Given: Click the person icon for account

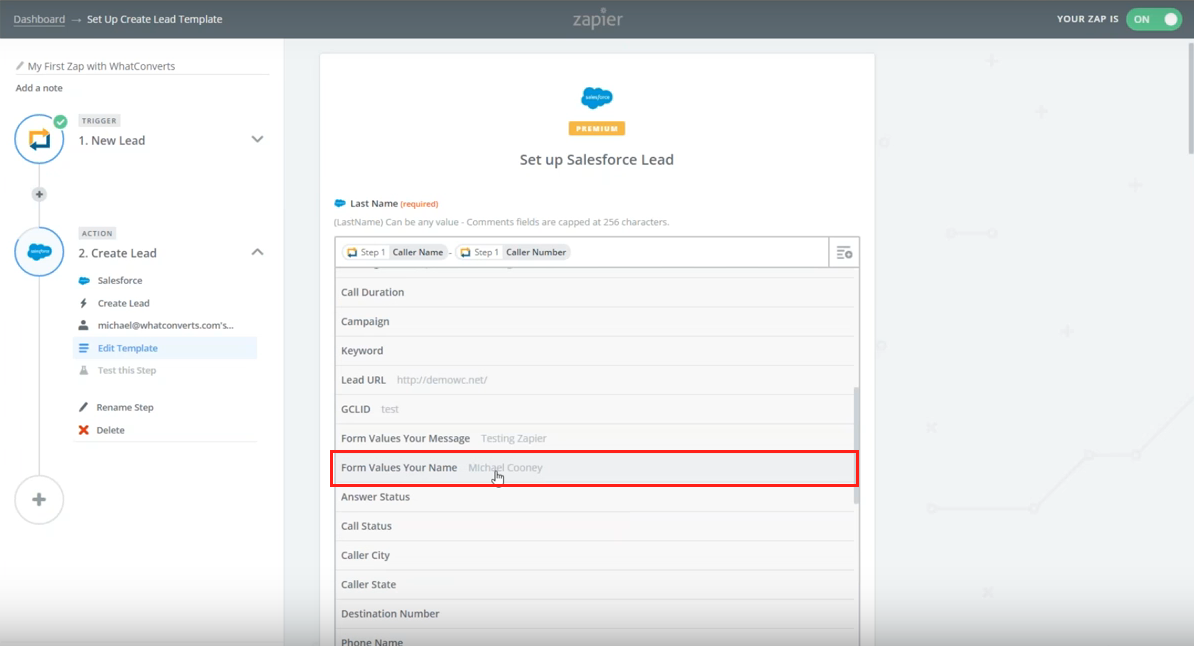Looking at the screenshot, I should point(84,325).
